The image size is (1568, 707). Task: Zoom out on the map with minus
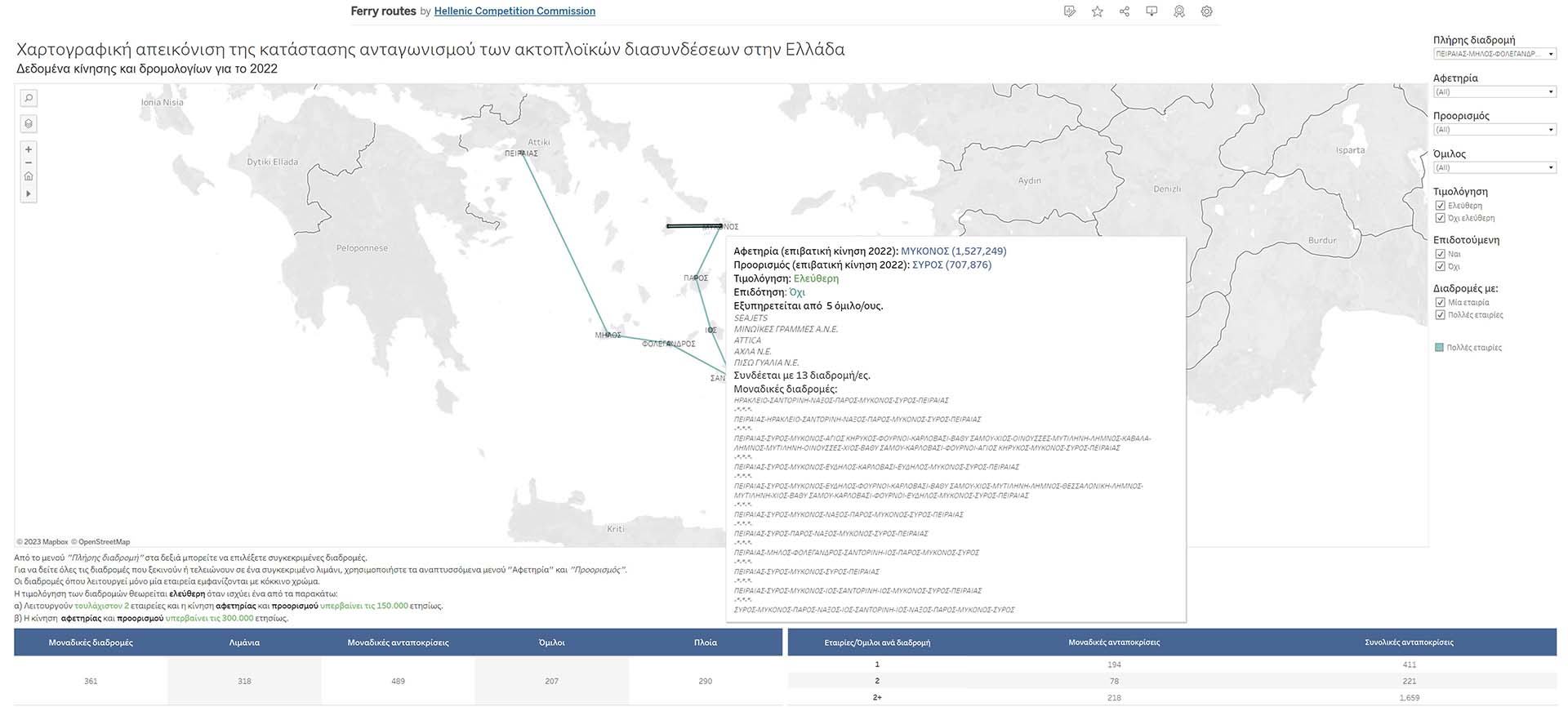(29, 162)
